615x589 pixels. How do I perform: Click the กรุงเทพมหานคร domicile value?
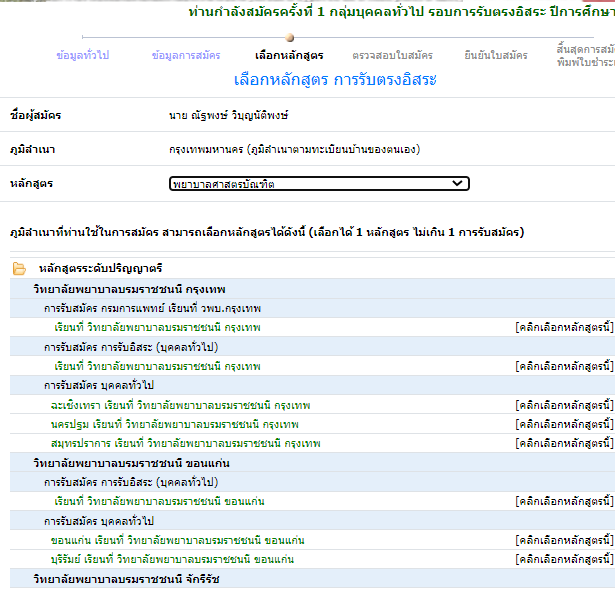295,149
